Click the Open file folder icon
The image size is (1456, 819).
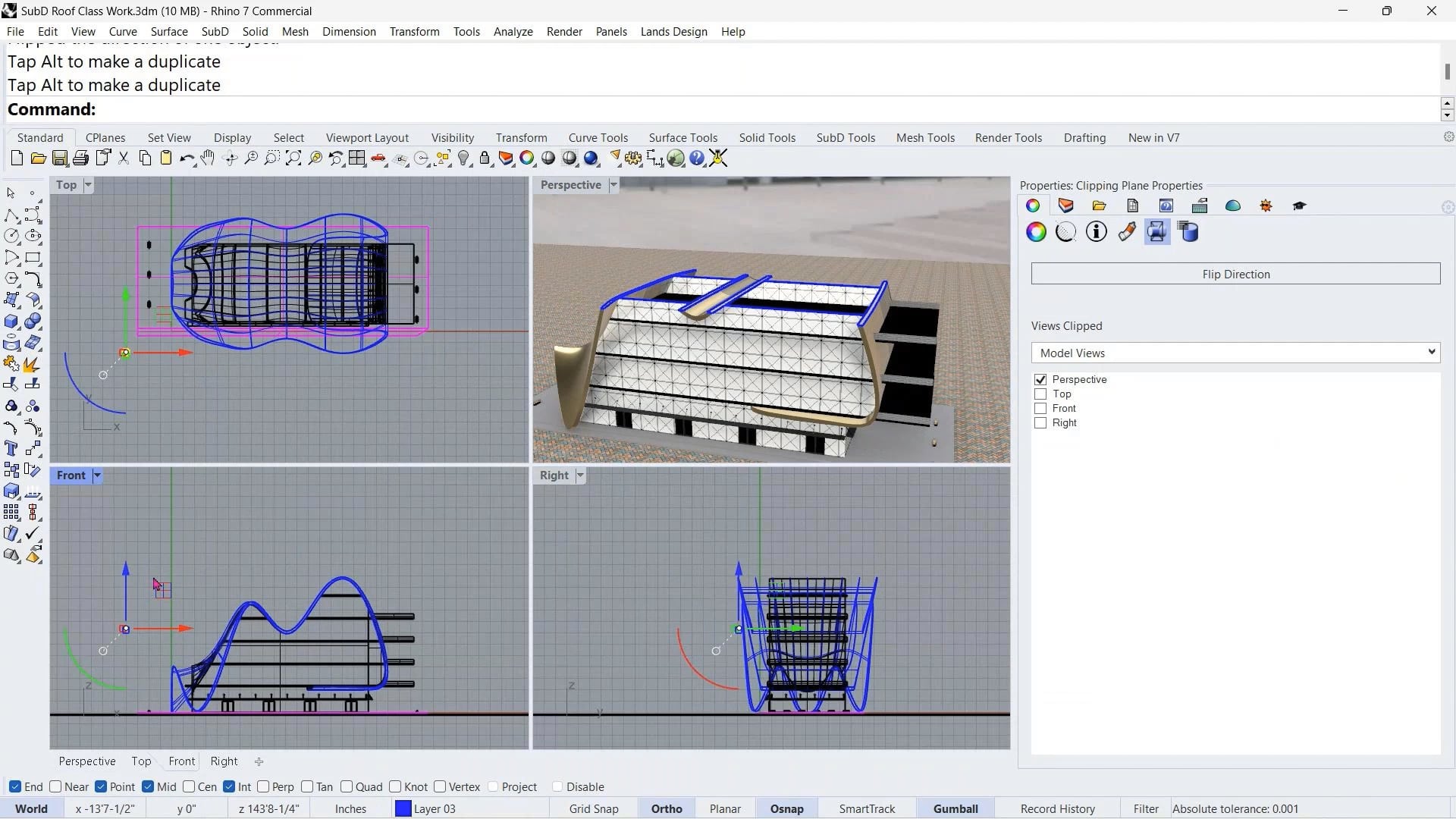point(38,158)
